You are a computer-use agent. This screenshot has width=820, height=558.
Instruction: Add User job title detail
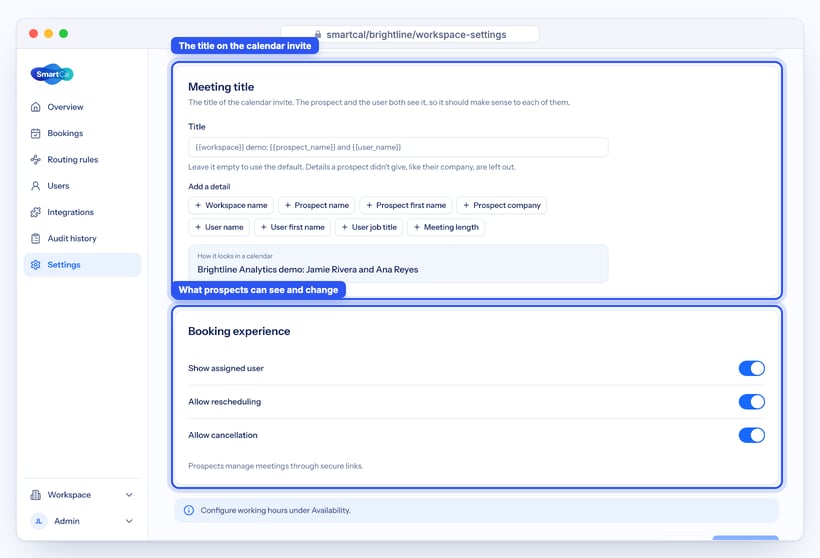(x=369, y=227)
